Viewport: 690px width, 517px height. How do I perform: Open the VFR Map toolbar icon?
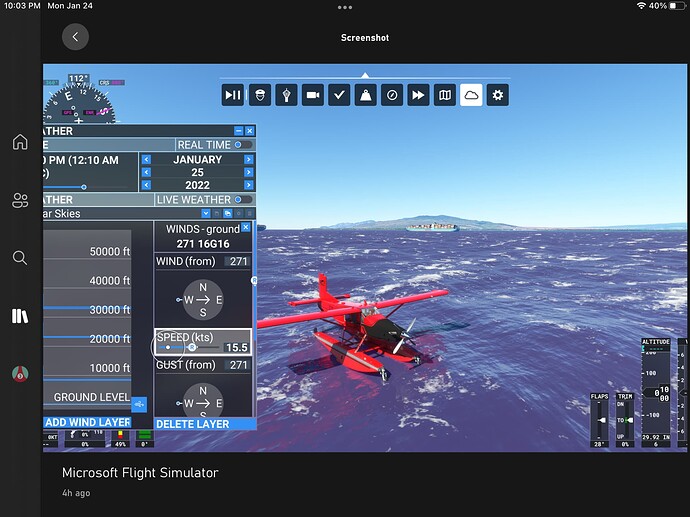pyautogui.click(x=445, y=95)
